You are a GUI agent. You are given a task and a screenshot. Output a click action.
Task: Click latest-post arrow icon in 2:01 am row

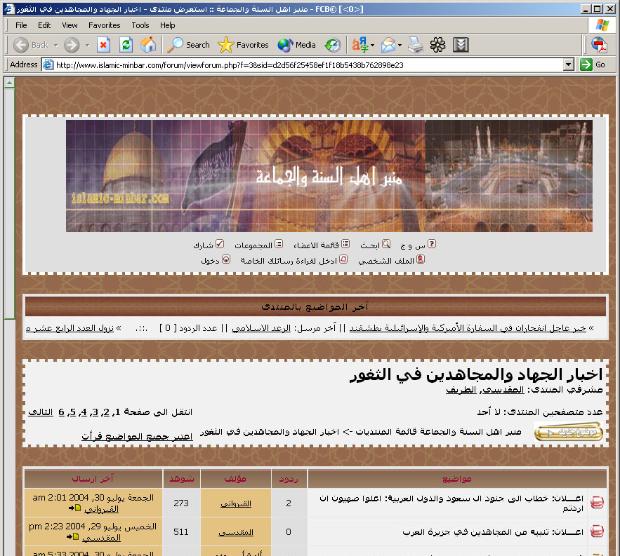pos(75,509)
